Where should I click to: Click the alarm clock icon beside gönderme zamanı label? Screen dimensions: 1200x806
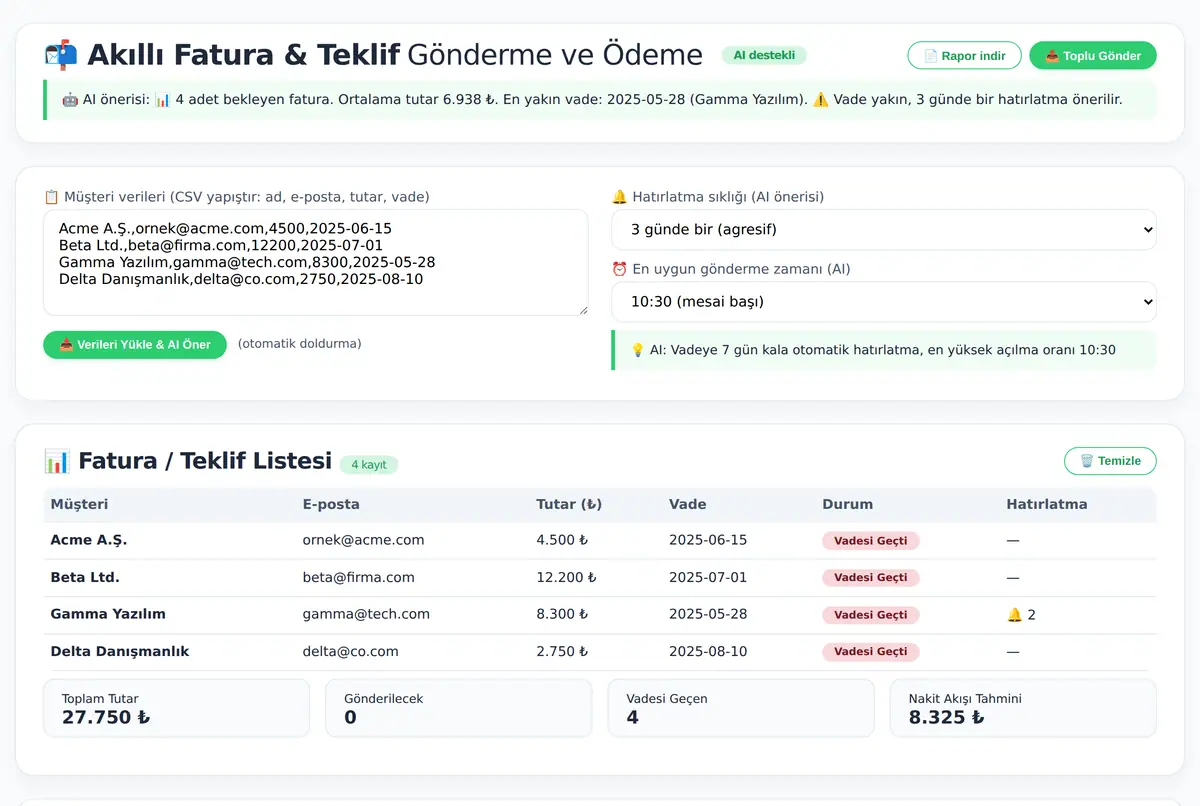pos(619,269)
